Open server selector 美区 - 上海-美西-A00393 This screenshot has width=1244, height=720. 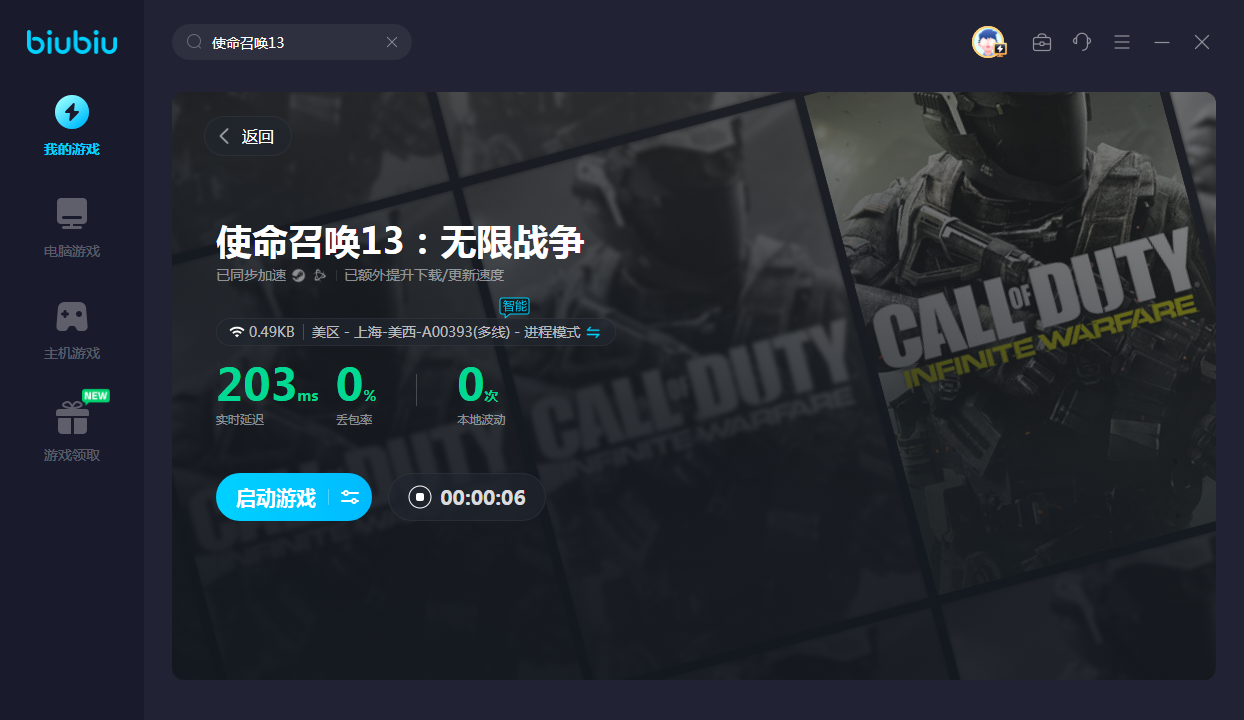[x=446, y=332]
